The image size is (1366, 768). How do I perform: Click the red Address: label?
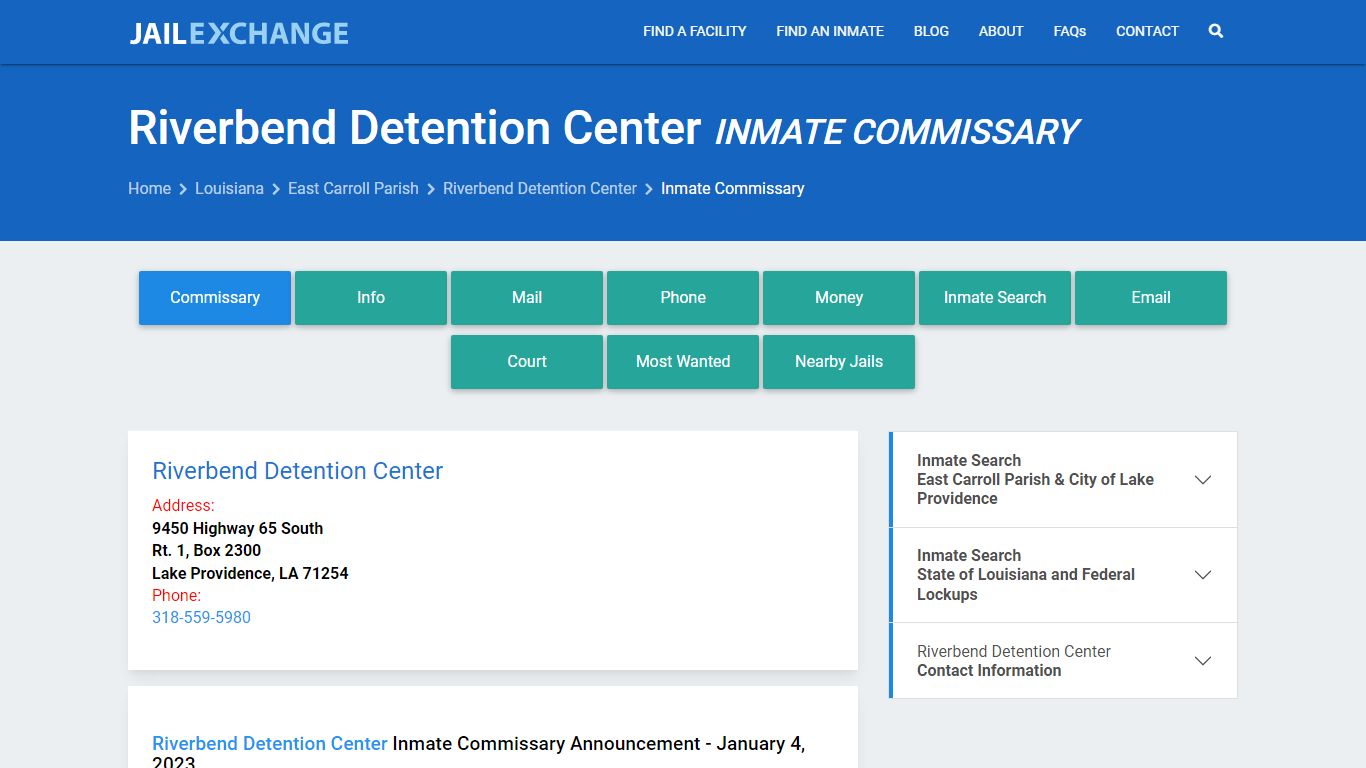click(183, 505)
